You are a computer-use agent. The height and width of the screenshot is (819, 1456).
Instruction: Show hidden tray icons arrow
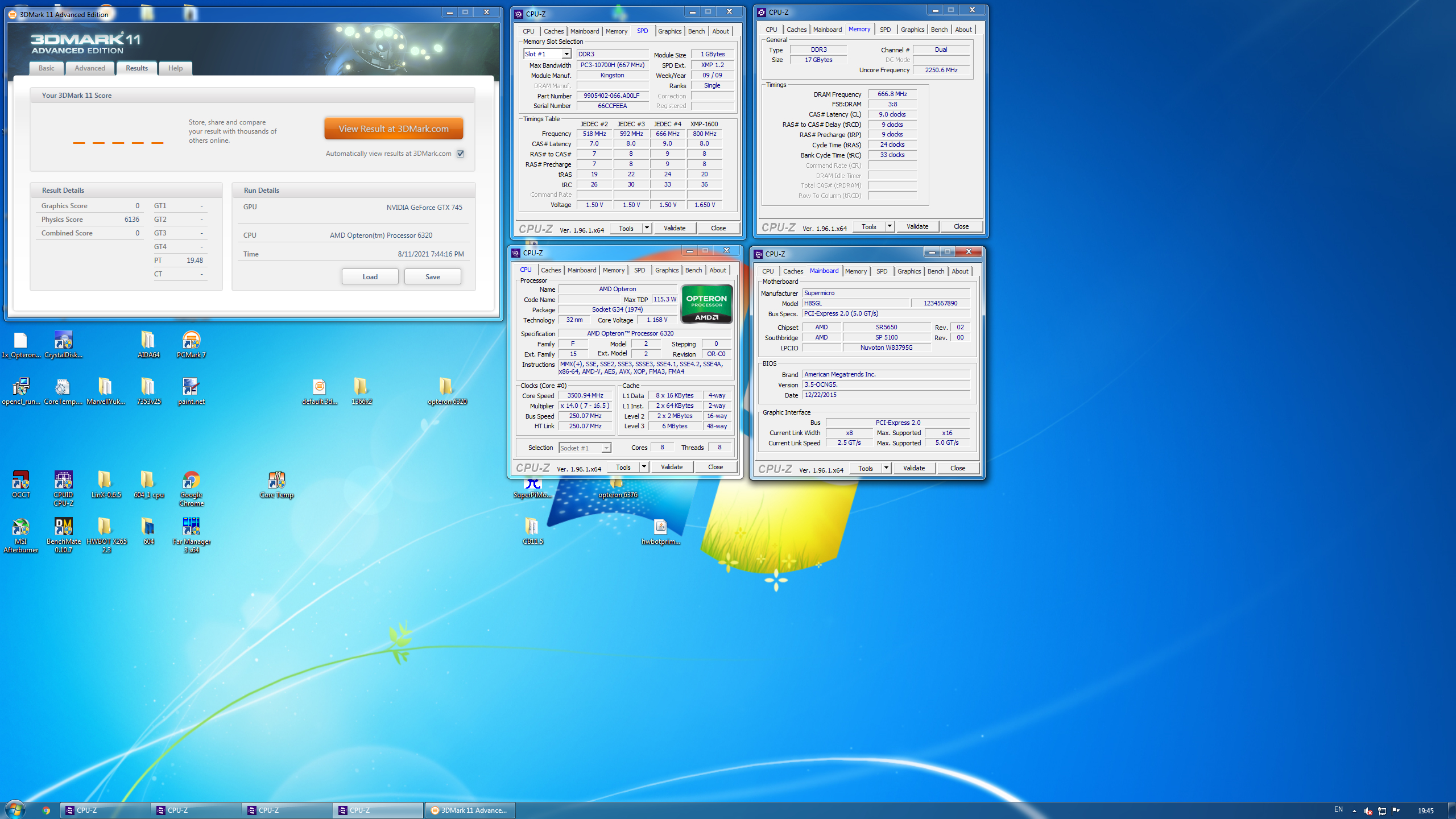(x=1354, y=810)
